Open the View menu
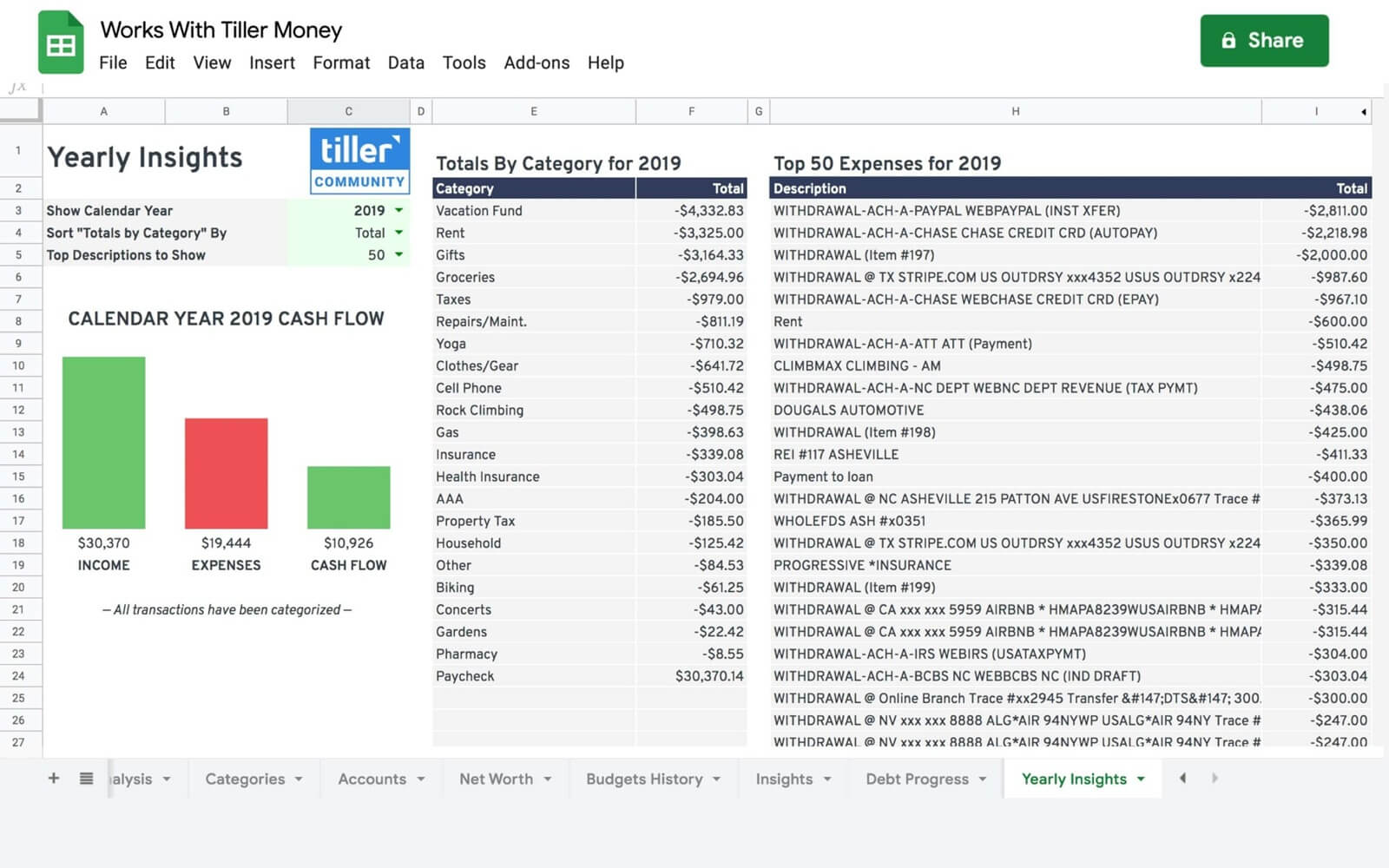Screen dimensions: 1389x868 (x=212, y=62)
